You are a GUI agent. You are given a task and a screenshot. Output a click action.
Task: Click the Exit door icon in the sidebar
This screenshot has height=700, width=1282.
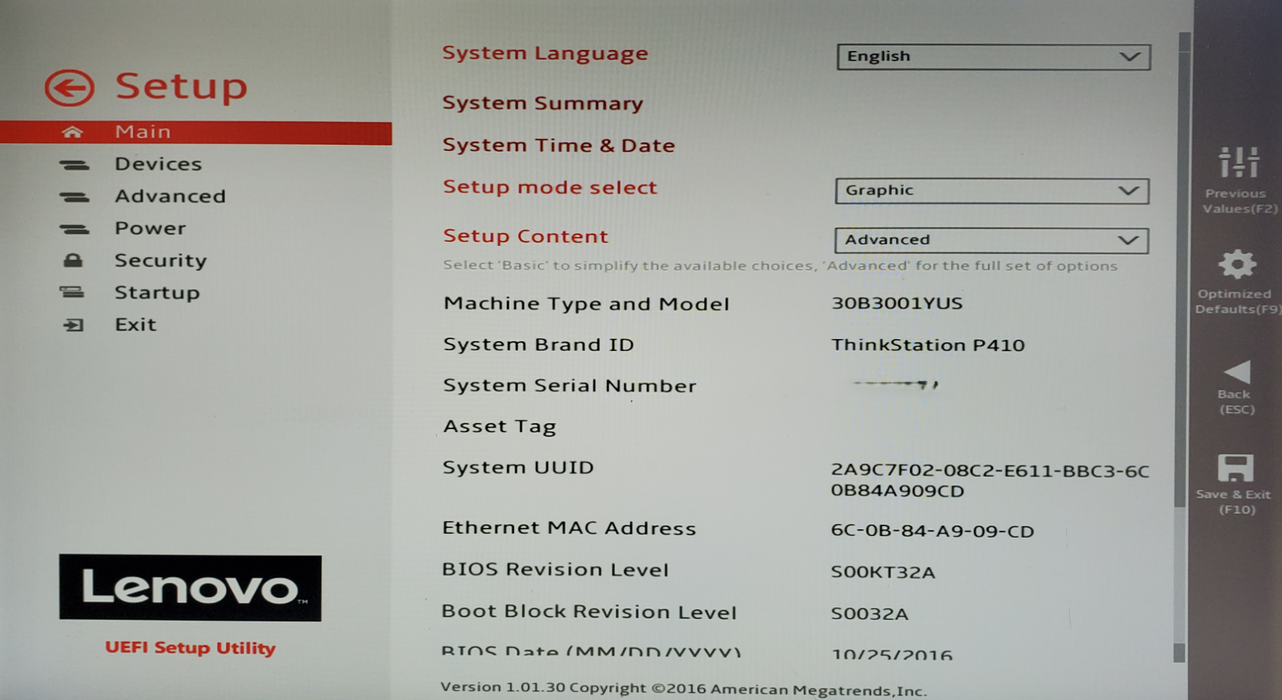(73, 325)
